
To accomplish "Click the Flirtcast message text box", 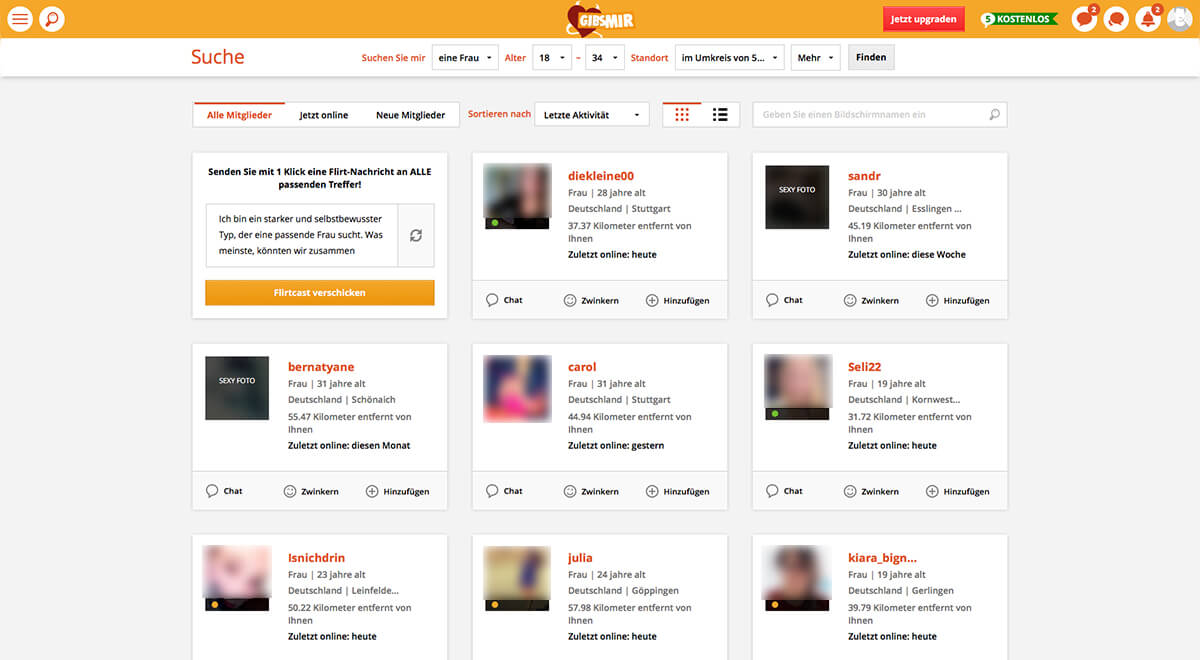I will [301, 235].
